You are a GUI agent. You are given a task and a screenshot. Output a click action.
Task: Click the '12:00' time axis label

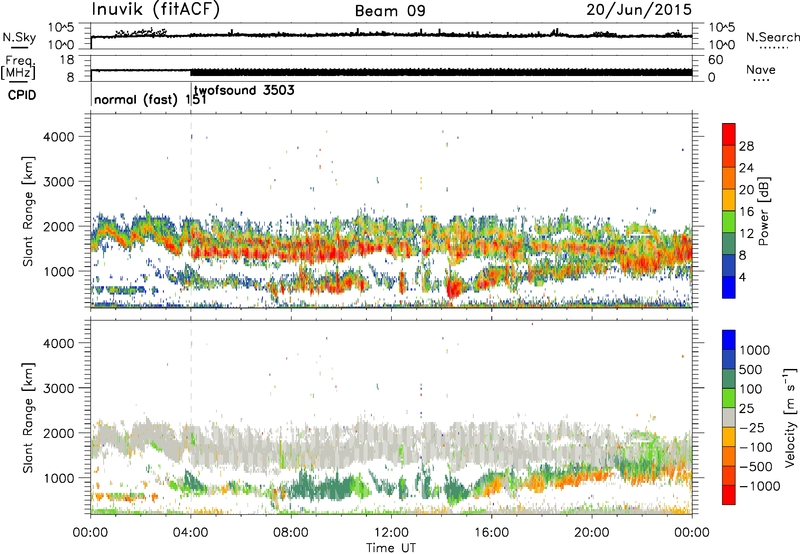pos(391,533)
